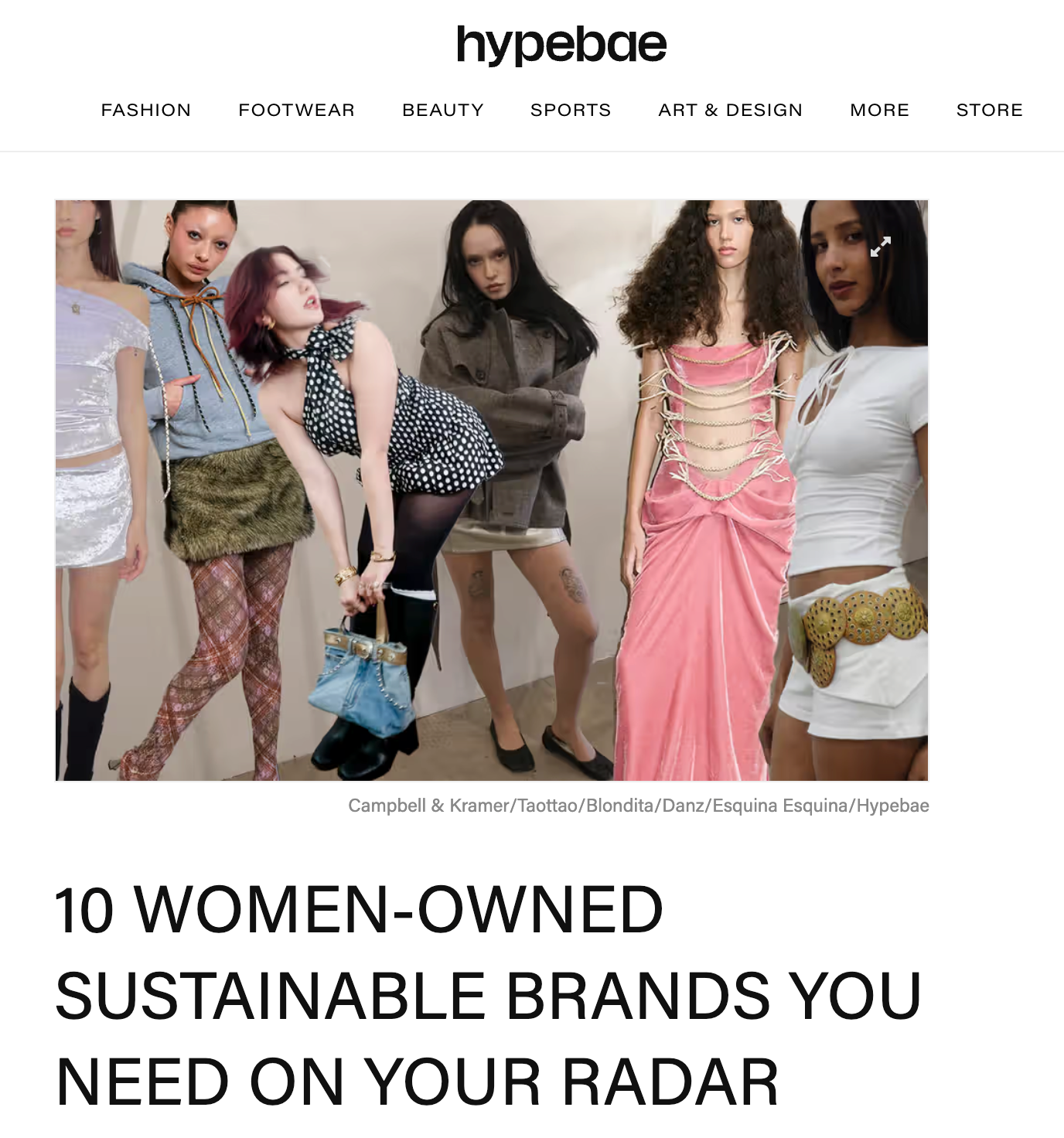Screen dimensions: 1064x1138
Task: Select Beauty in the navigation bar
Action: [x=443, y=110]
